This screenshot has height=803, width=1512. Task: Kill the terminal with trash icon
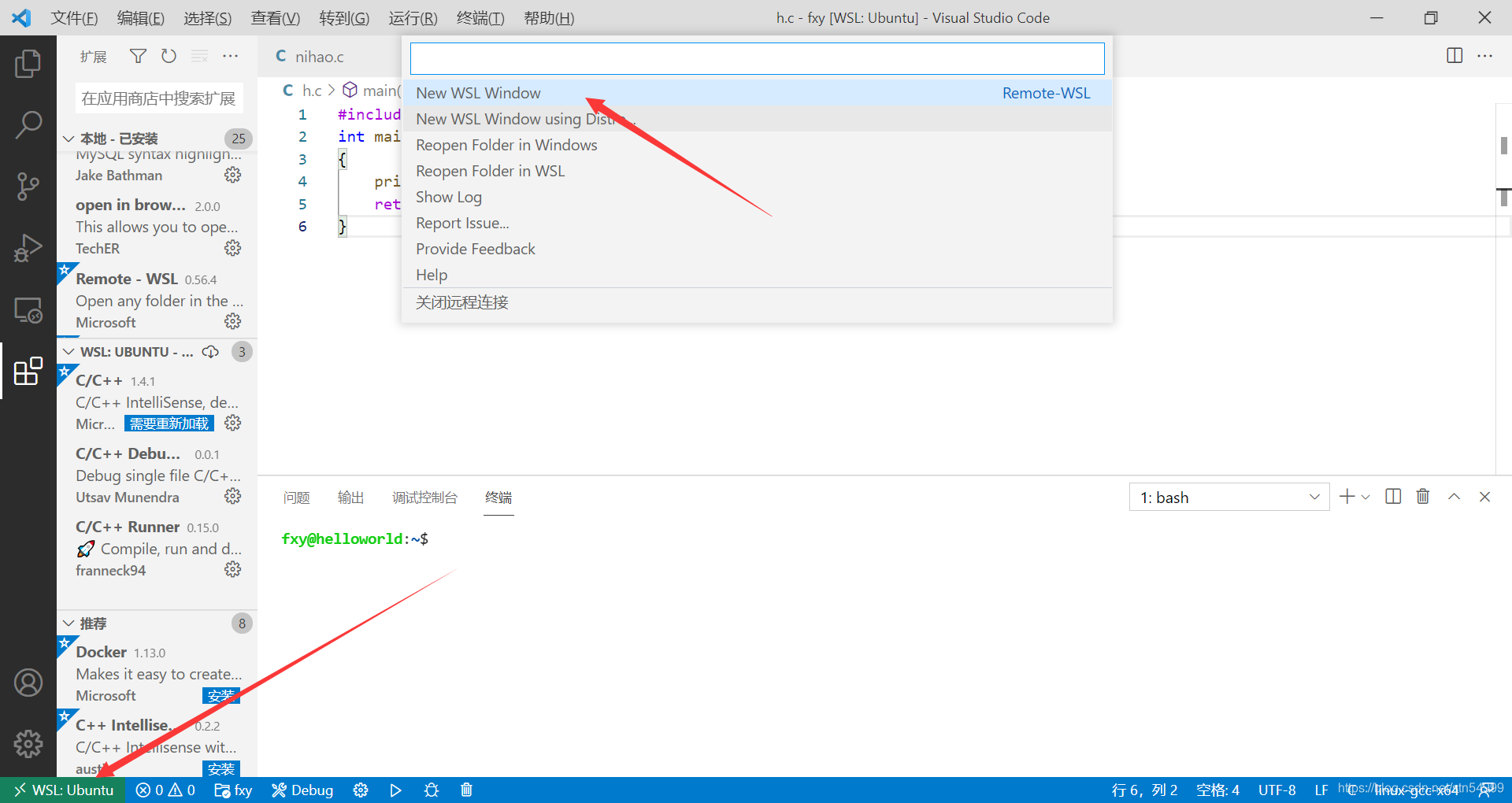1423,497
